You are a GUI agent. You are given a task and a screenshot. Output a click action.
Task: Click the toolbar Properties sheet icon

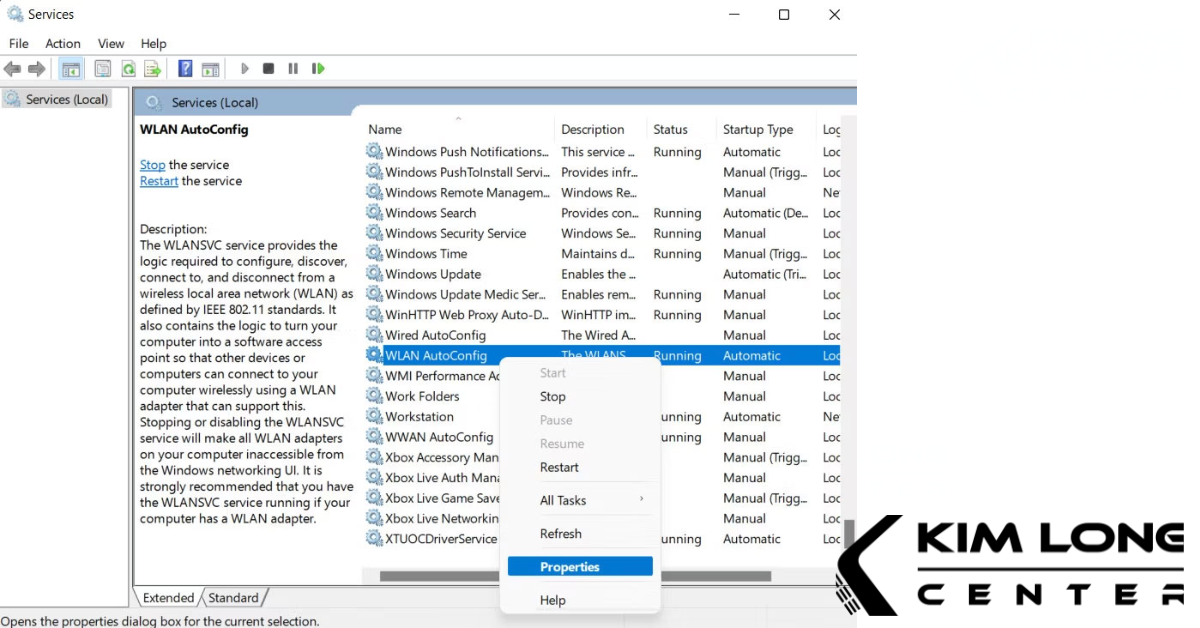coord(102,69)
